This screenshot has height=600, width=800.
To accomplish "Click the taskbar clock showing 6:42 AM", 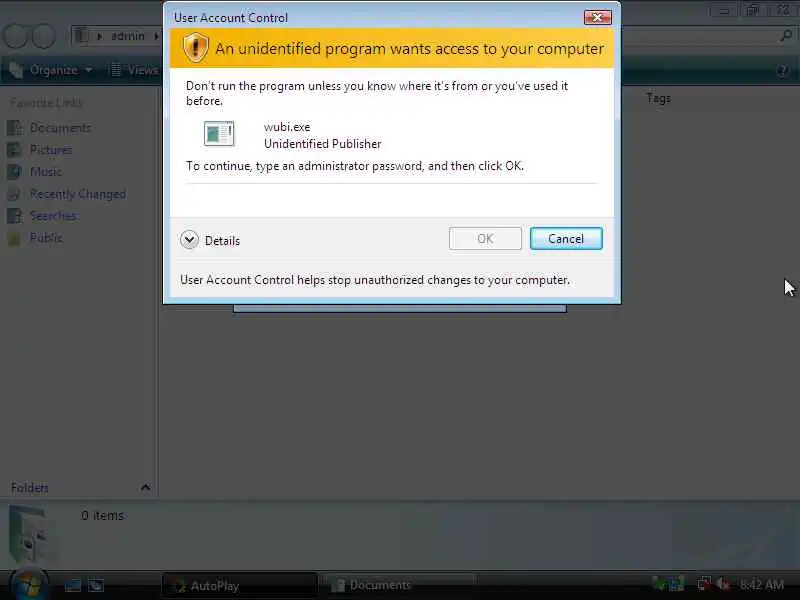I will pos(761,585).
